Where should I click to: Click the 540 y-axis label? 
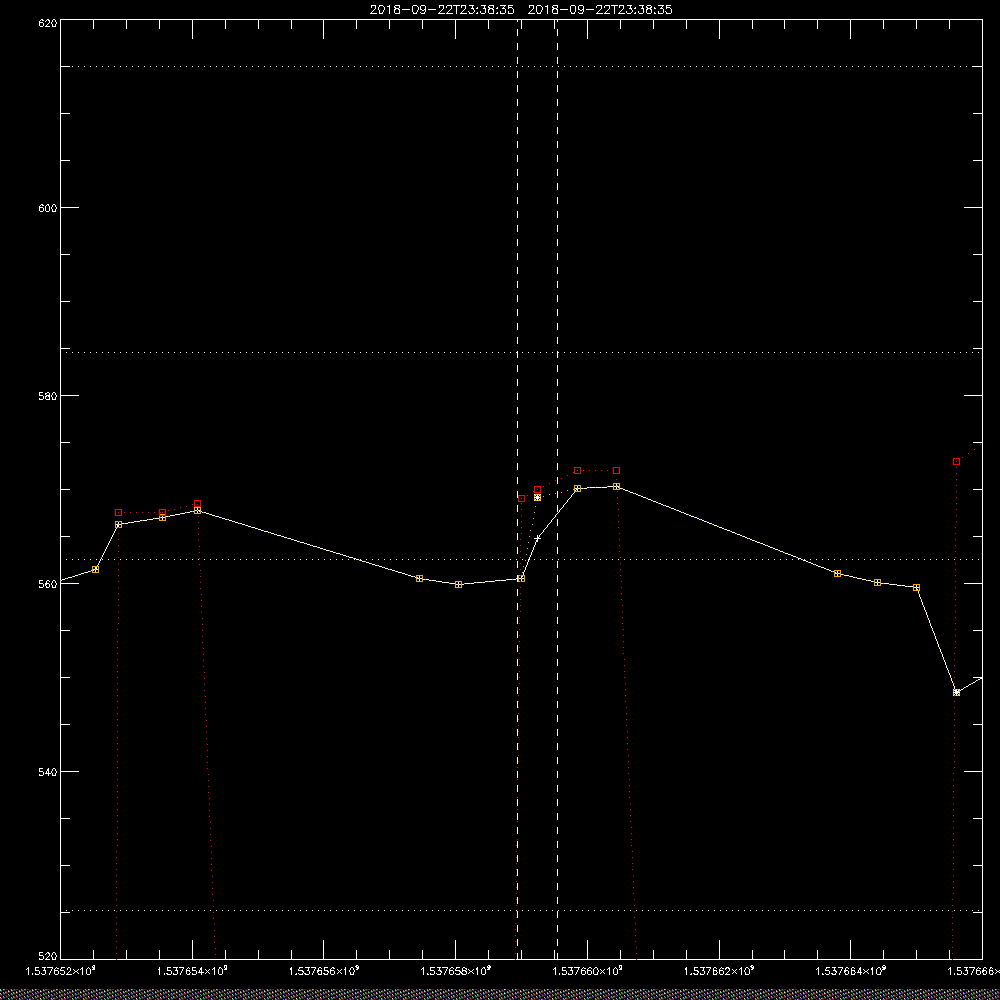coord(48,771)
